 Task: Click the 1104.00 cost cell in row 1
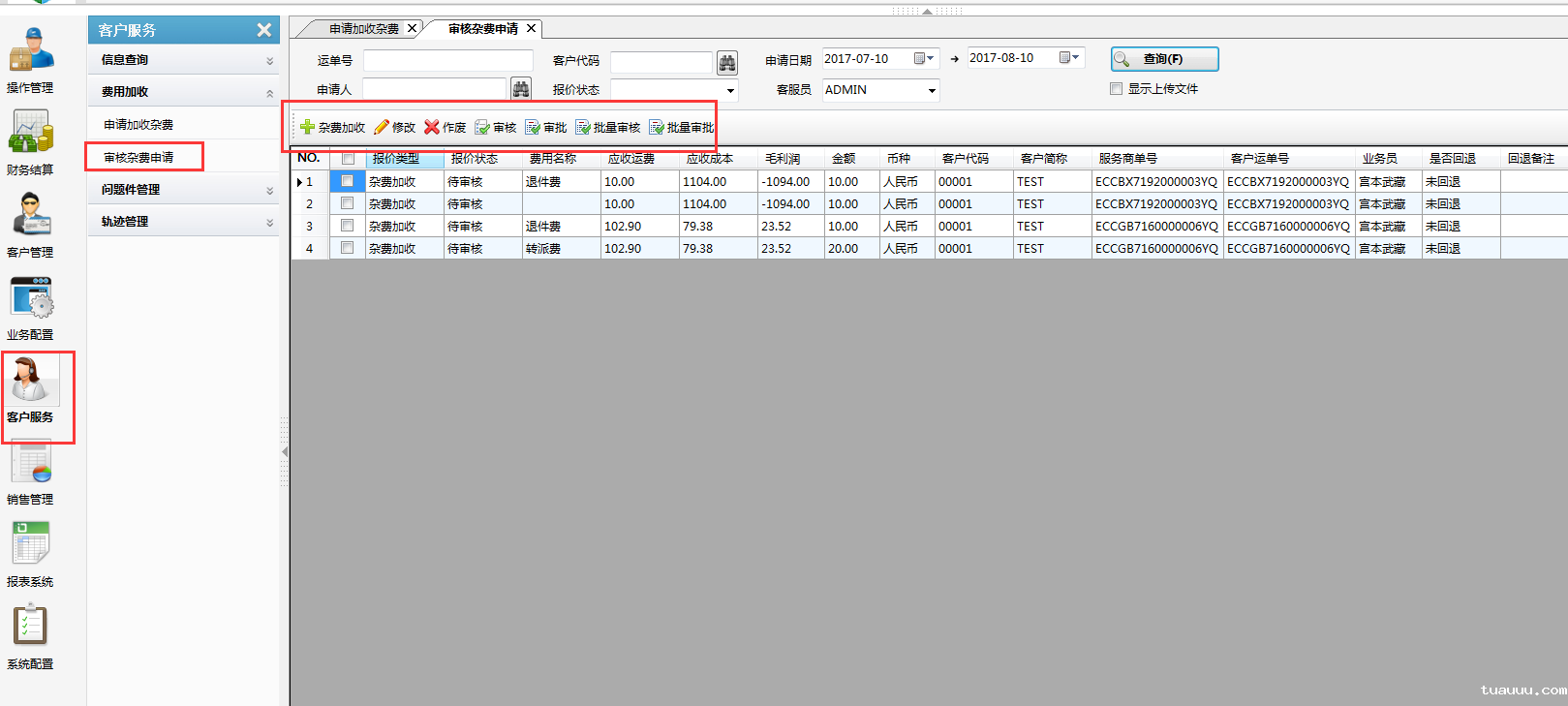[x=719, y=182]
